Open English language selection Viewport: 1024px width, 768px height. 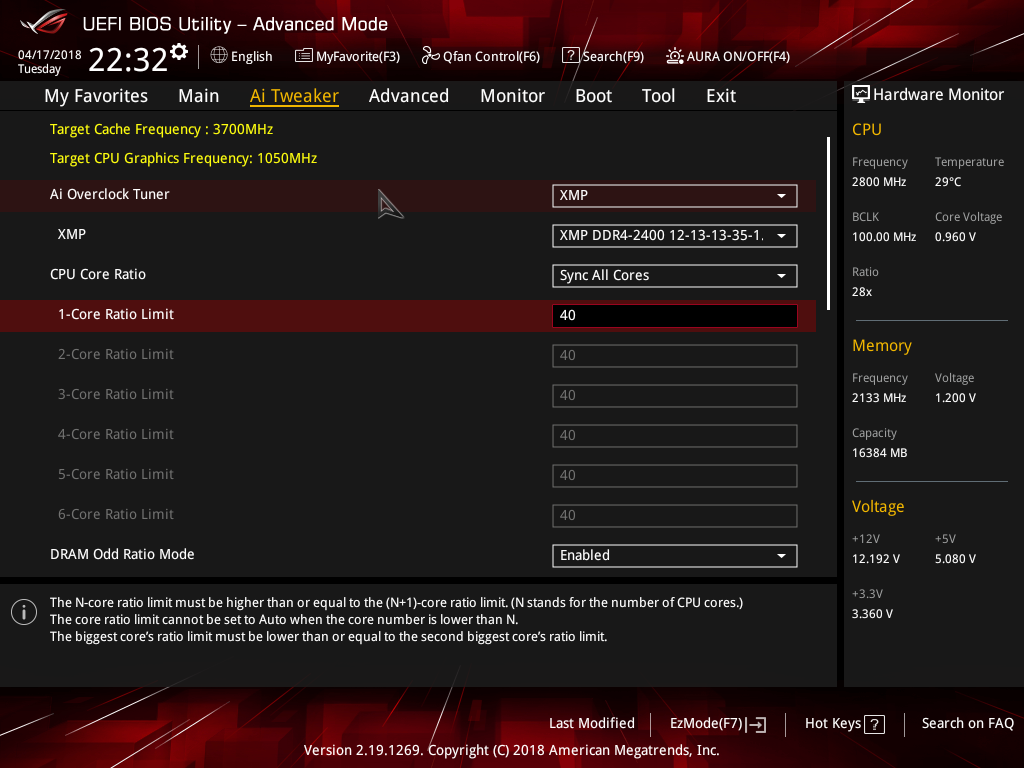pos(251,56)
